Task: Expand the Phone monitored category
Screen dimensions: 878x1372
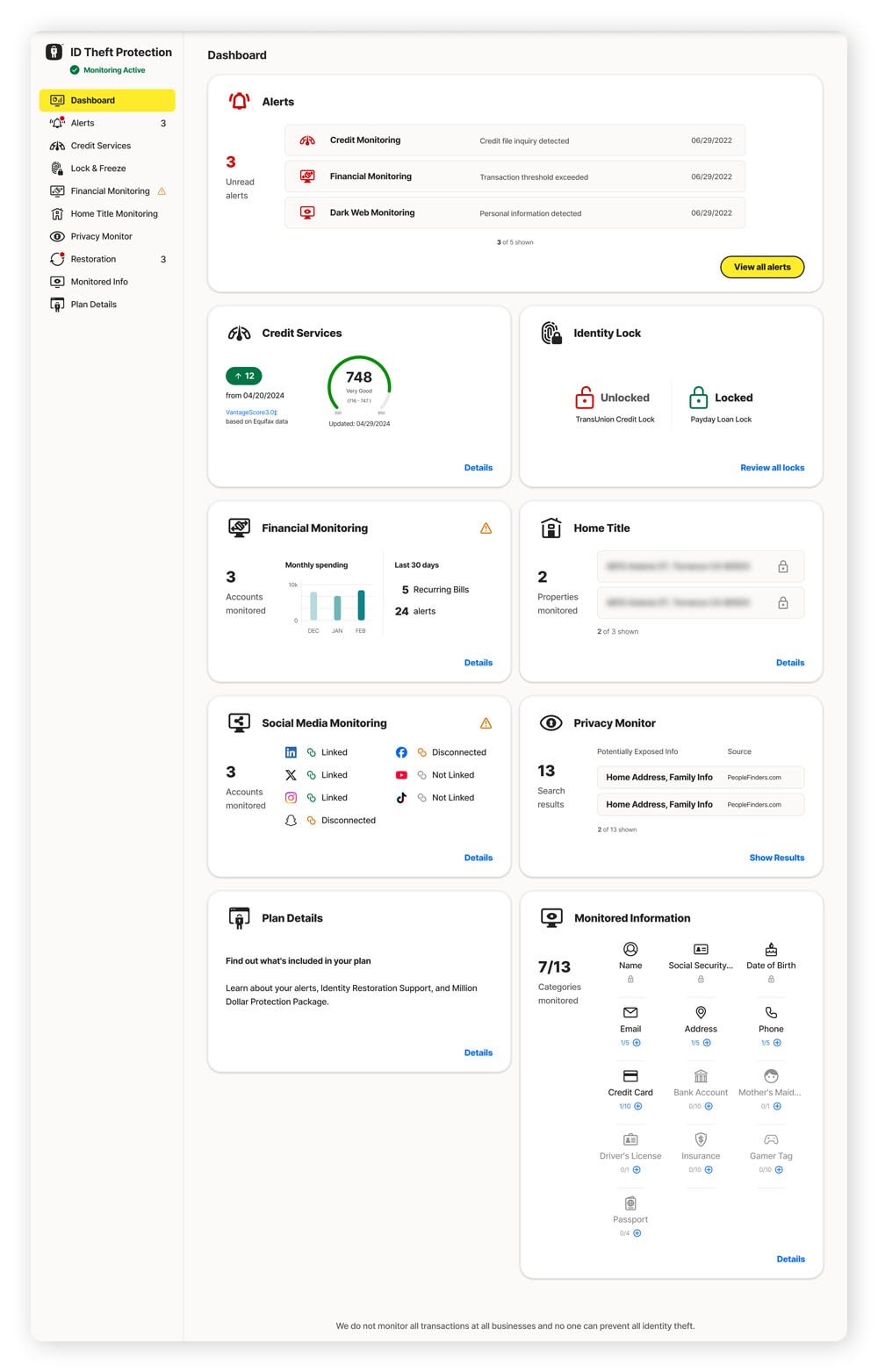Action: coord(776,1043)
